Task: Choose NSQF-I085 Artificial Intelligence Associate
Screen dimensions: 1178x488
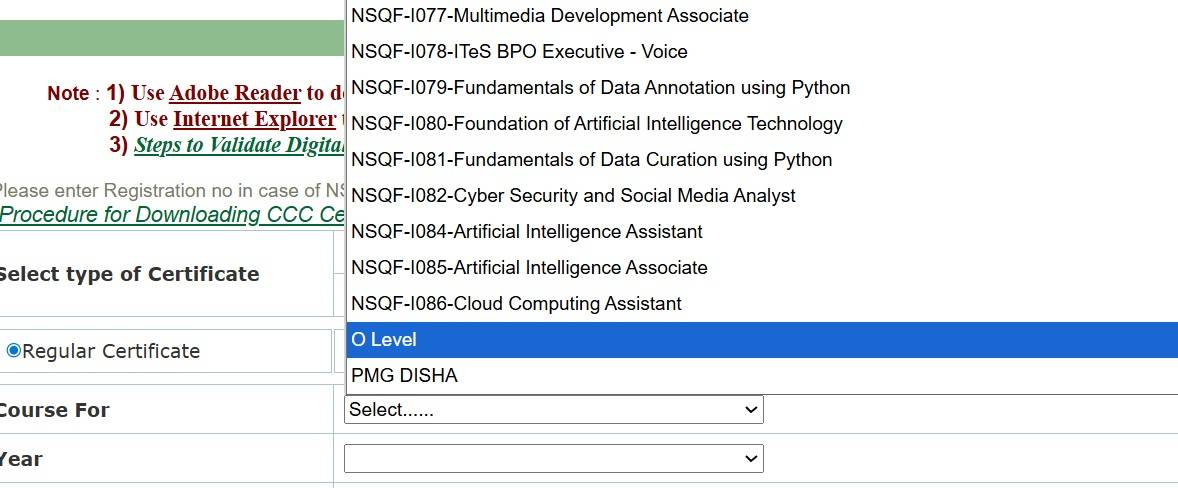Action: pos(529,268)
